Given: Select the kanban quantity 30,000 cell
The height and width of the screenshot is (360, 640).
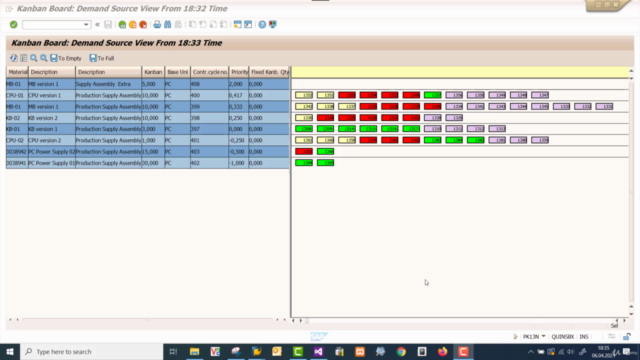Looking at the screenshot, I should point(153,163).
